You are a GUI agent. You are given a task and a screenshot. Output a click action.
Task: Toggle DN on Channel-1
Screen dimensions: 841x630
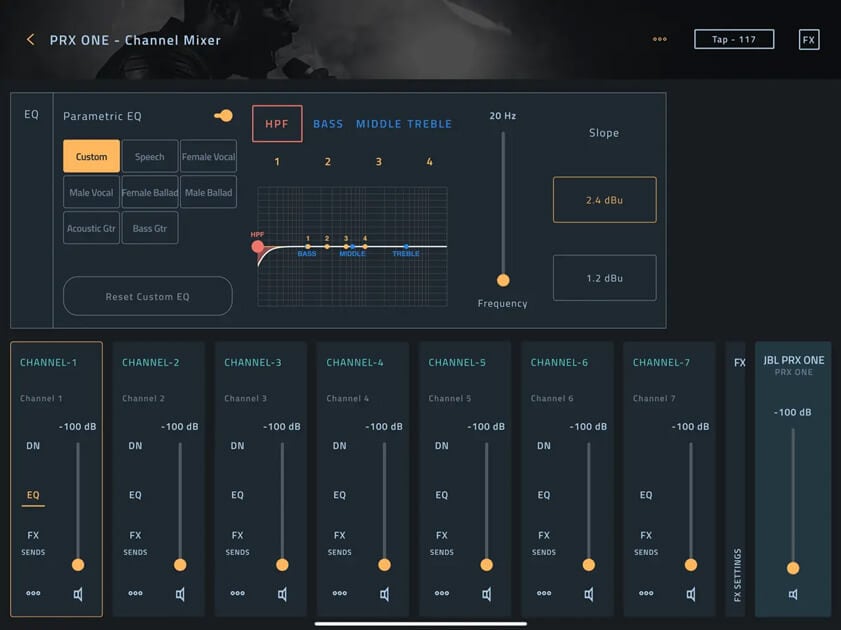(33, 446)
